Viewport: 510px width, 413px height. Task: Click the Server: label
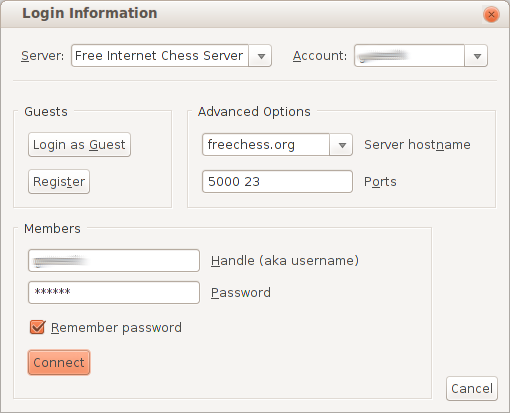42,56
